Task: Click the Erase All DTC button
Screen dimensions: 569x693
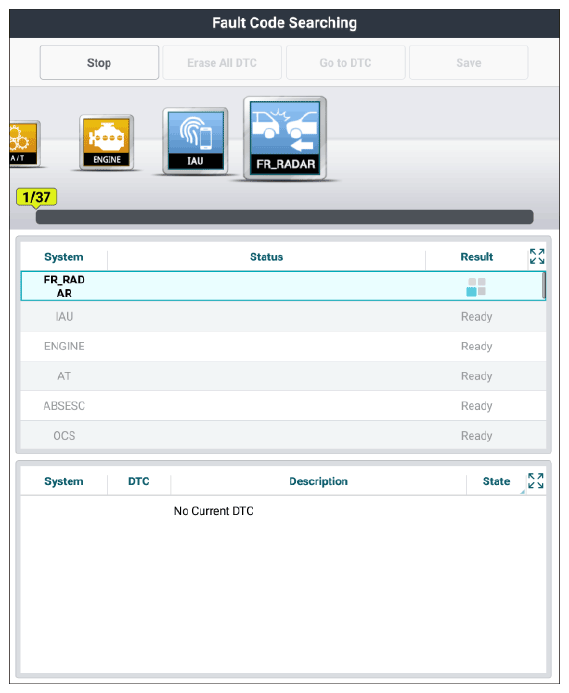Action: (x=222, y=63)
